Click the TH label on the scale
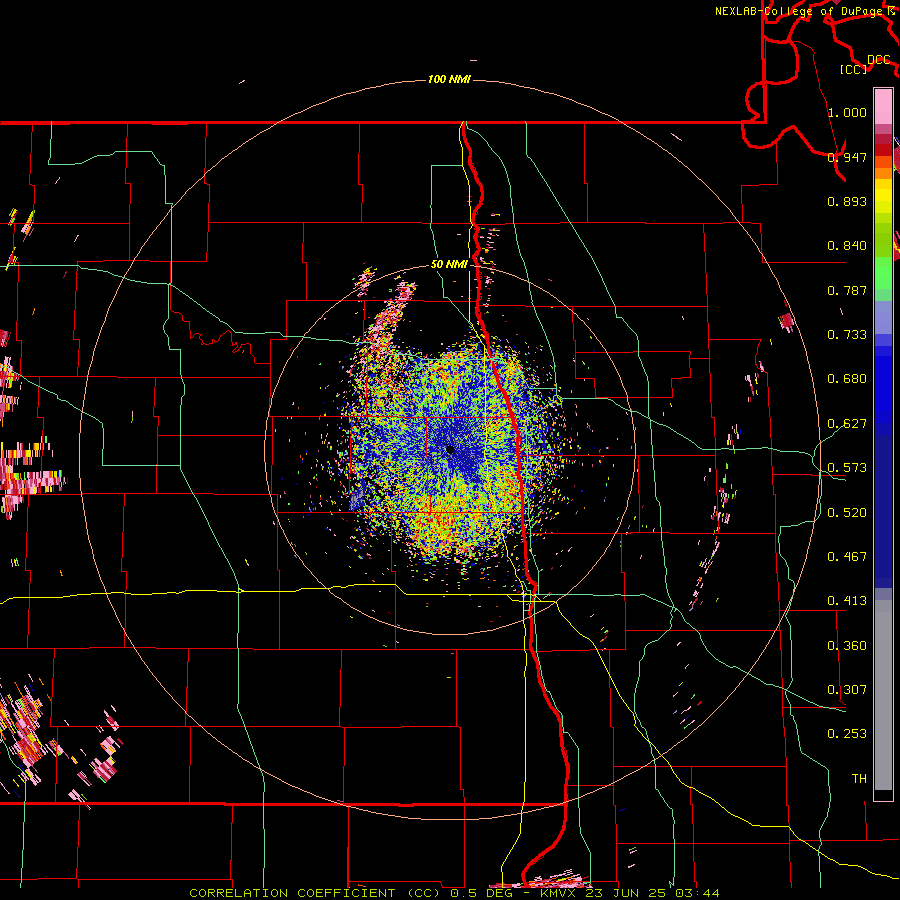This screenshot has width=900, height=900. 859,779
